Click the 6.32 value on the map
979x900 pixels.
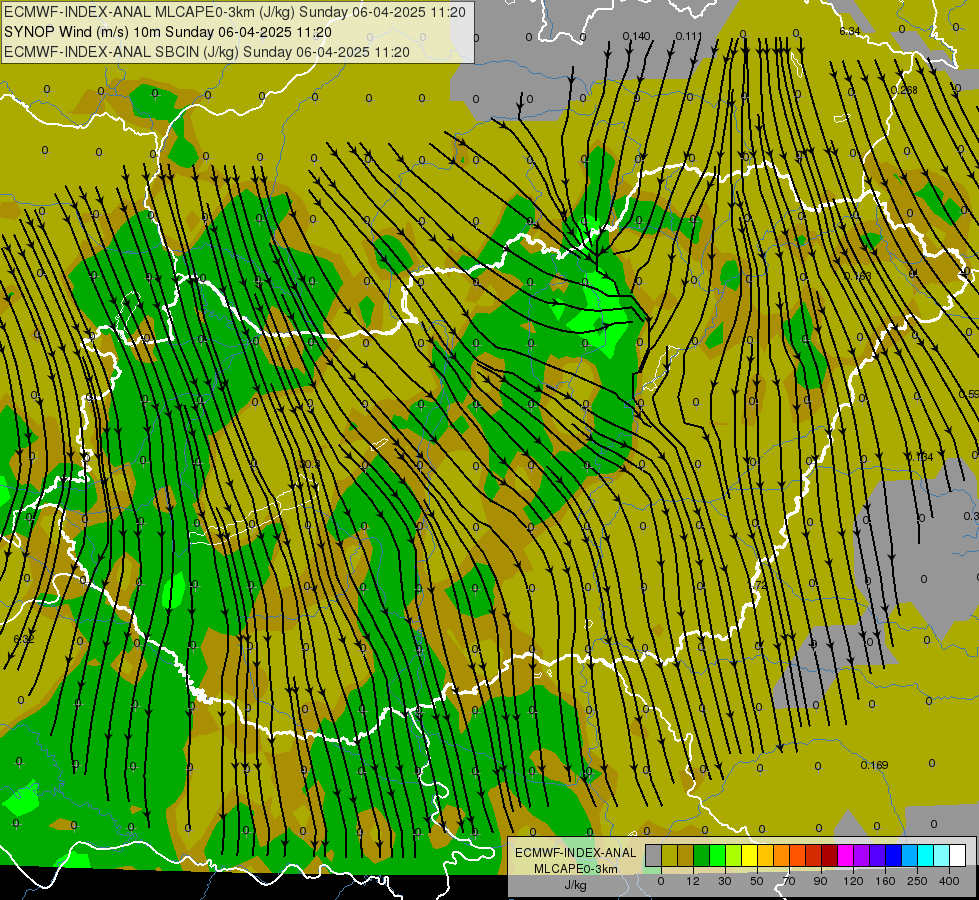tap(24, 639)
